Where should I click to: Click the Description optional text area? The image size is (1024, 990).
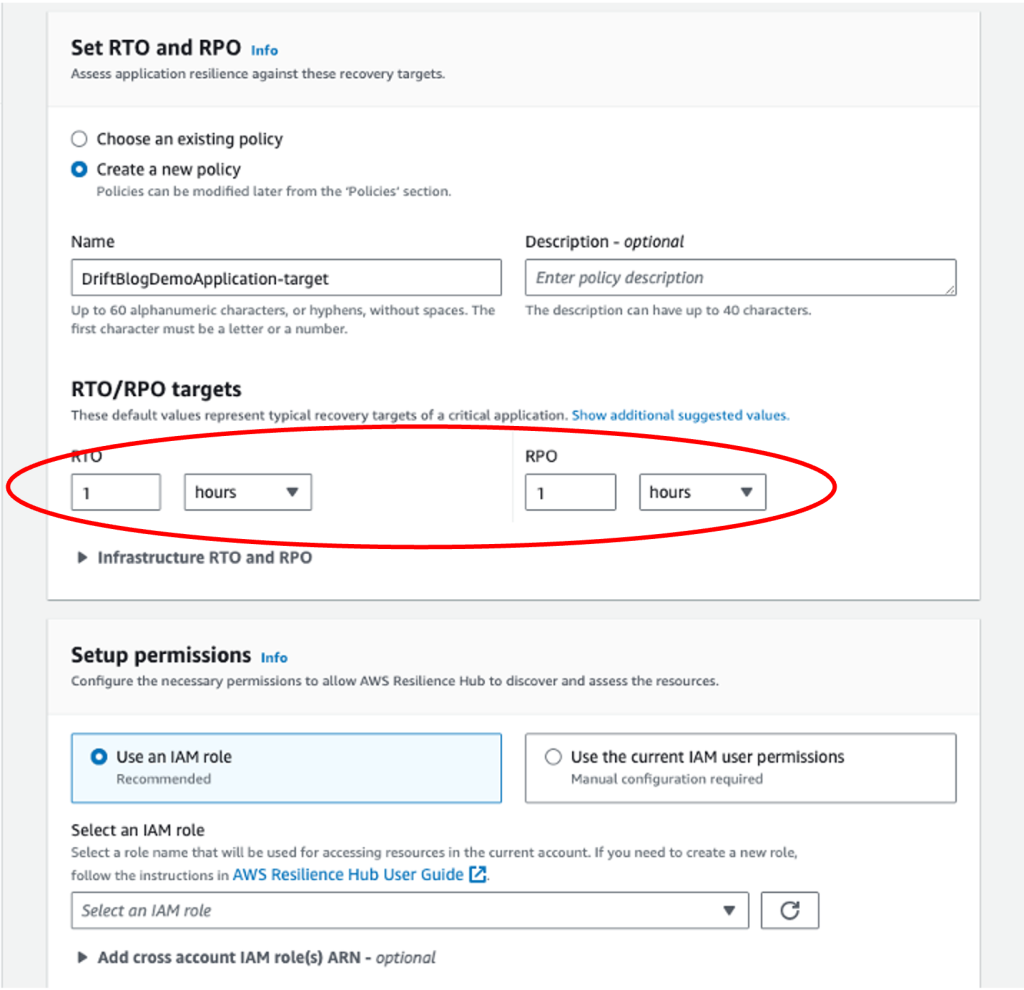[741, 278]
